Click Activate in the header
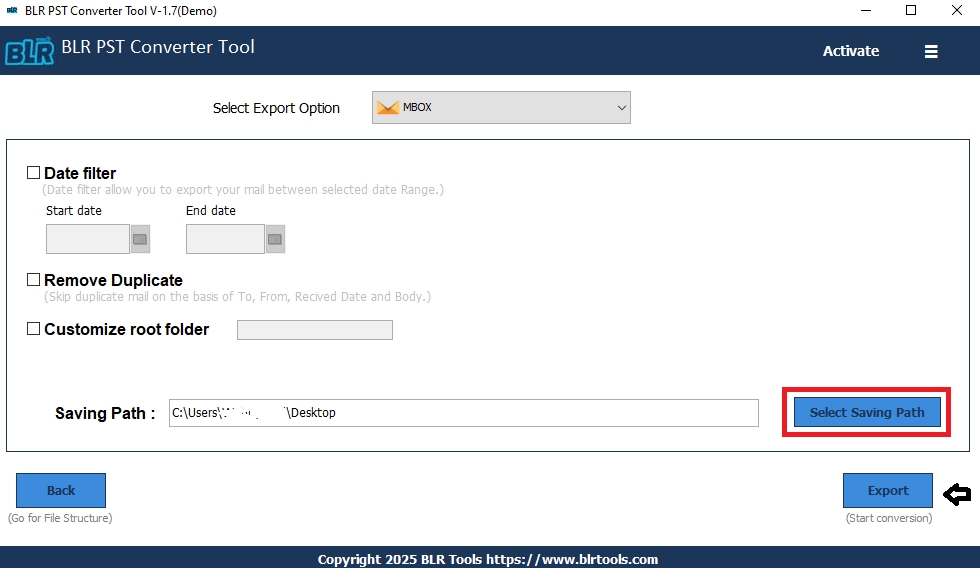Viewport: 980px width, 568px height. (851, 51)
